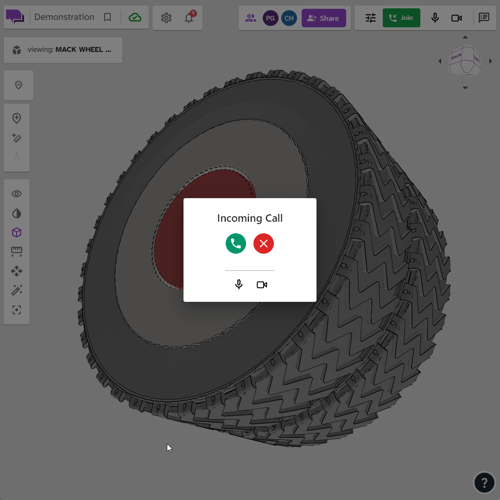
Task: Toggle the visibility eye tool
Action: point(17,194)
